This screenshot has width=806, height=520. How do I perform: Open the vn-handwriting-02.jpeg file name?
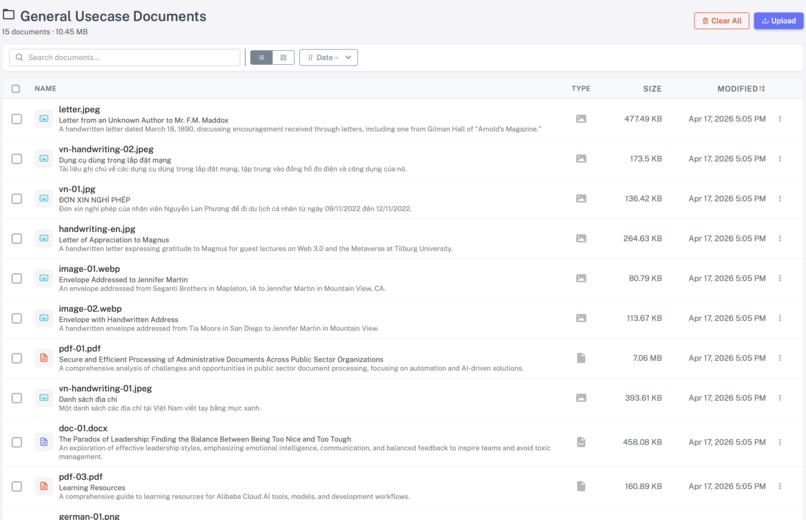(106, 149)
